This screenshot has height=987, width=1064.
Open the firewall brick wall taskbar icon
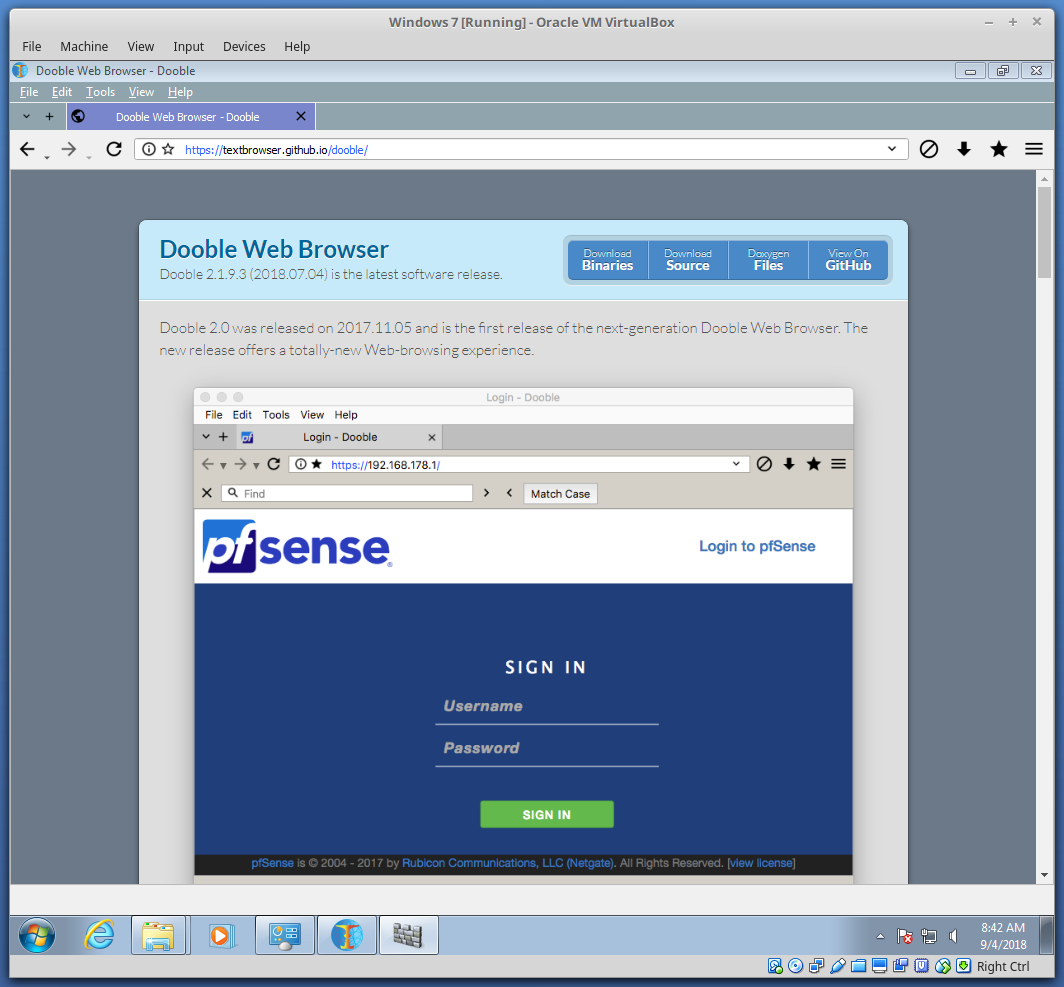pyautogui.click(x=408, y=935)
